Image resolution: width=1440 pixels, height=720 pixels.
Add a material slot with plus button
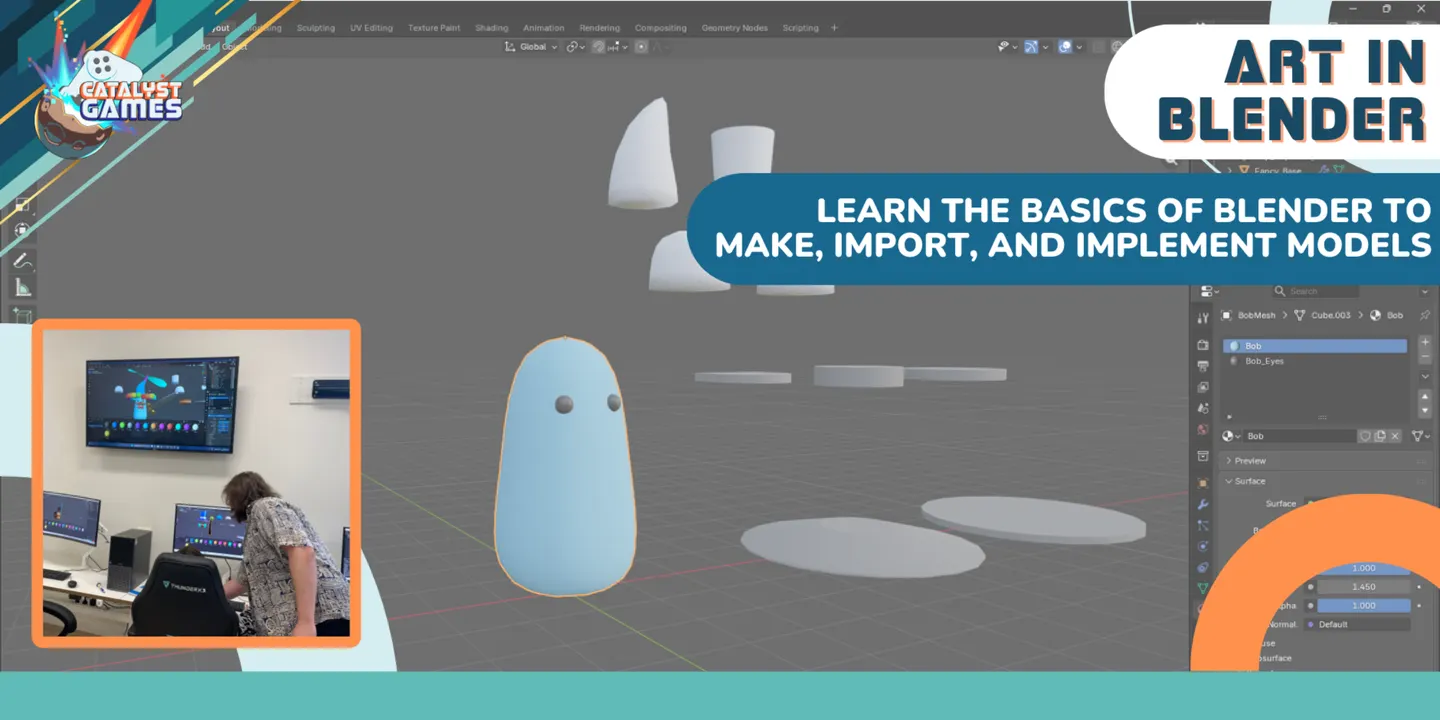click(x=1425, y=342)
